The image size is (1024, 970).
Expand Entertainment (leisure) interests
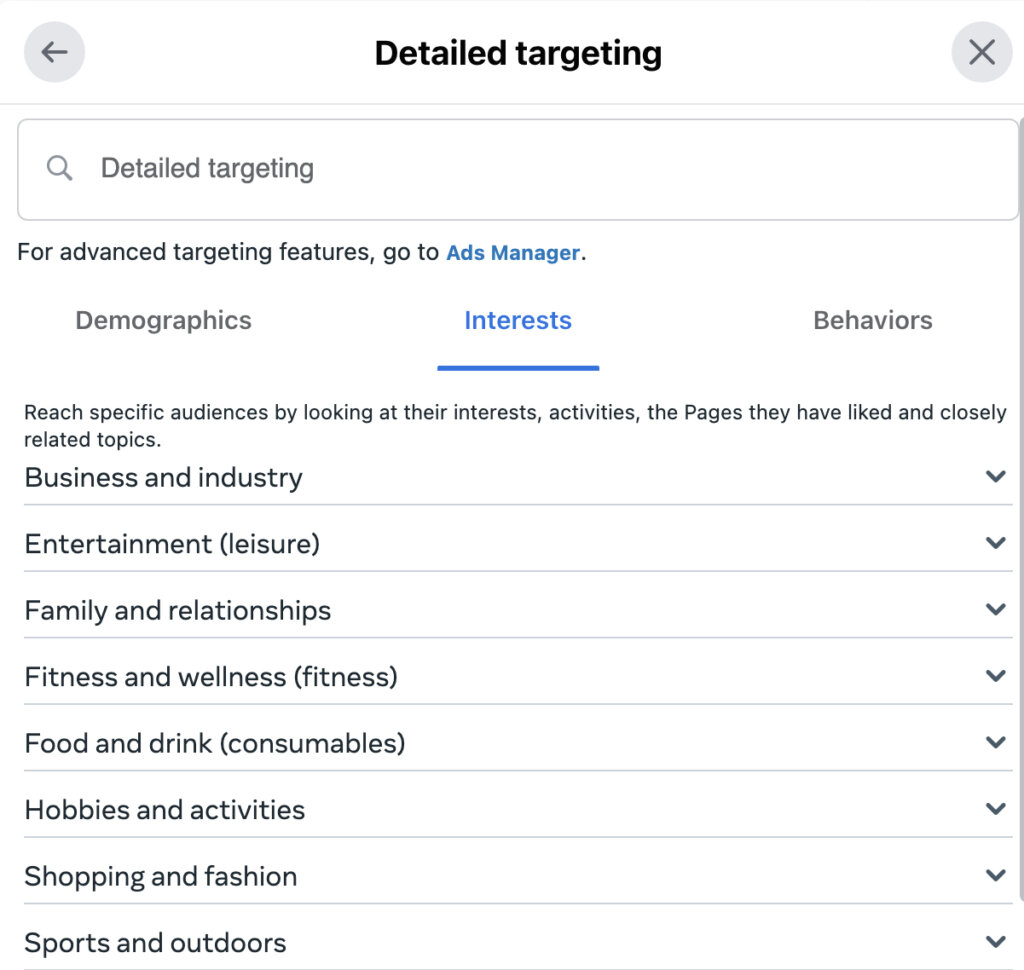(995, 543)
